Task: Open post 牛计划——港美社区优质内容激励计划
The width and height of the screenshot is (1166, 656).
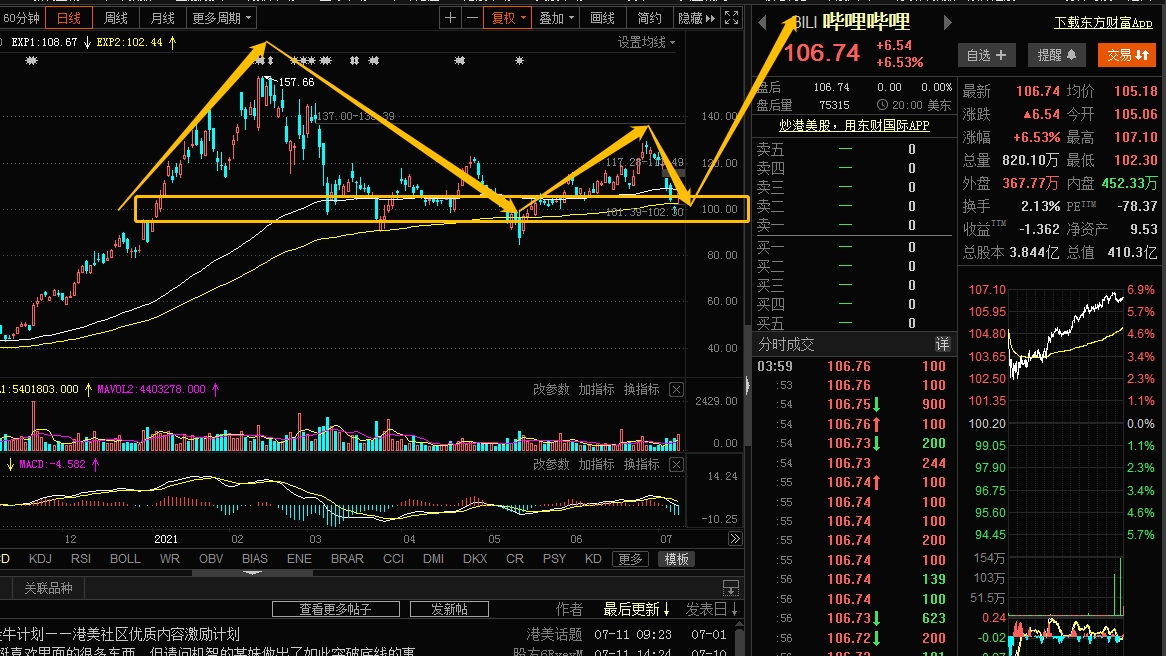Action: 120,634
